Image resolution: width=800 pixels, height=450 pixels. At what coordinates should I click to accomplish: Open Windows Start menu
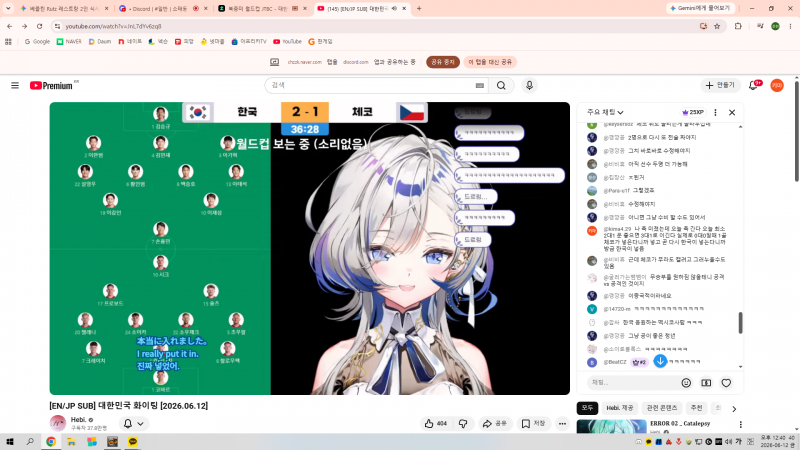[10, 442]
